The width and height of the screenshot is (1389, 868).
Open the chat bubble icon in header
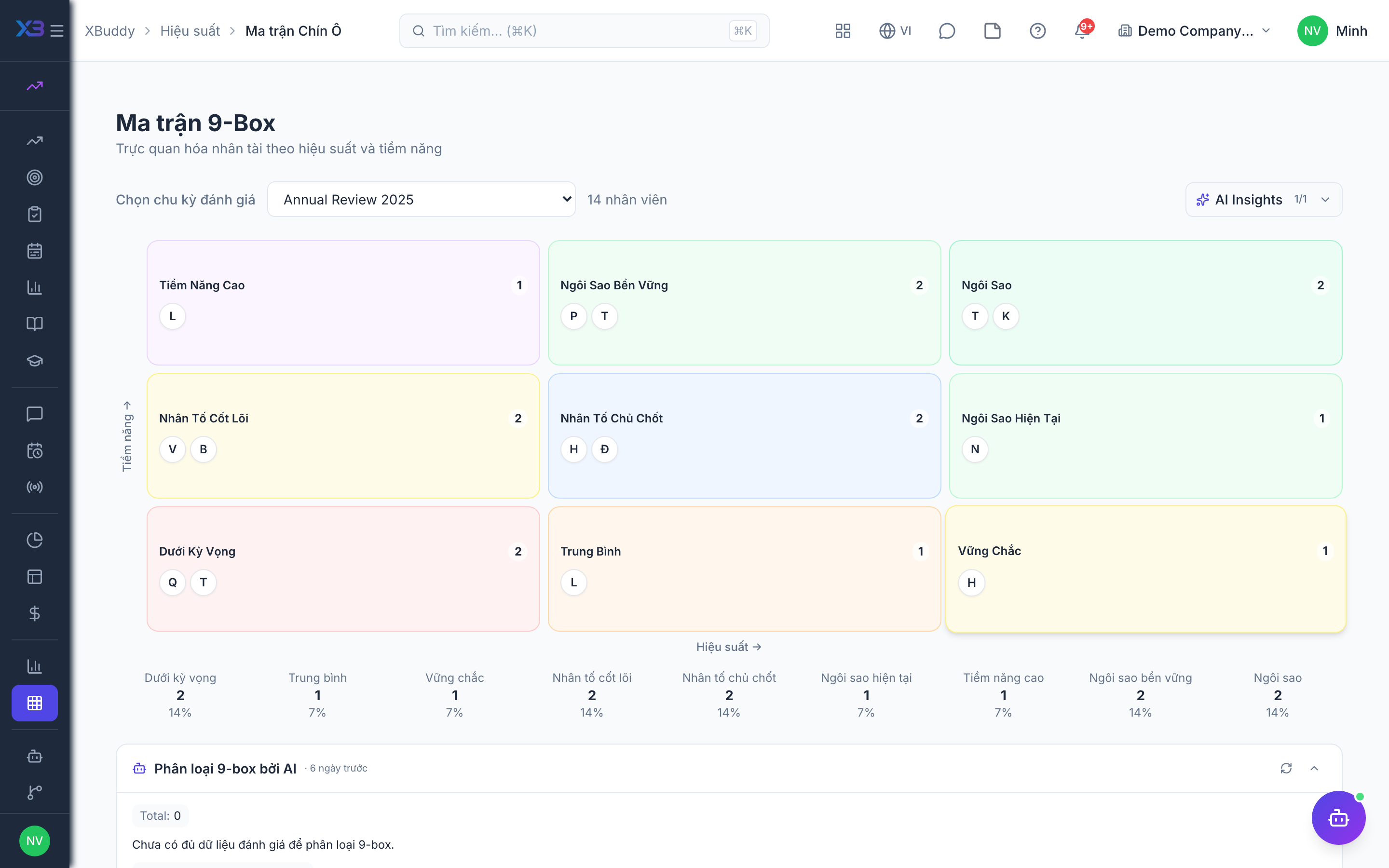(946, 30)
